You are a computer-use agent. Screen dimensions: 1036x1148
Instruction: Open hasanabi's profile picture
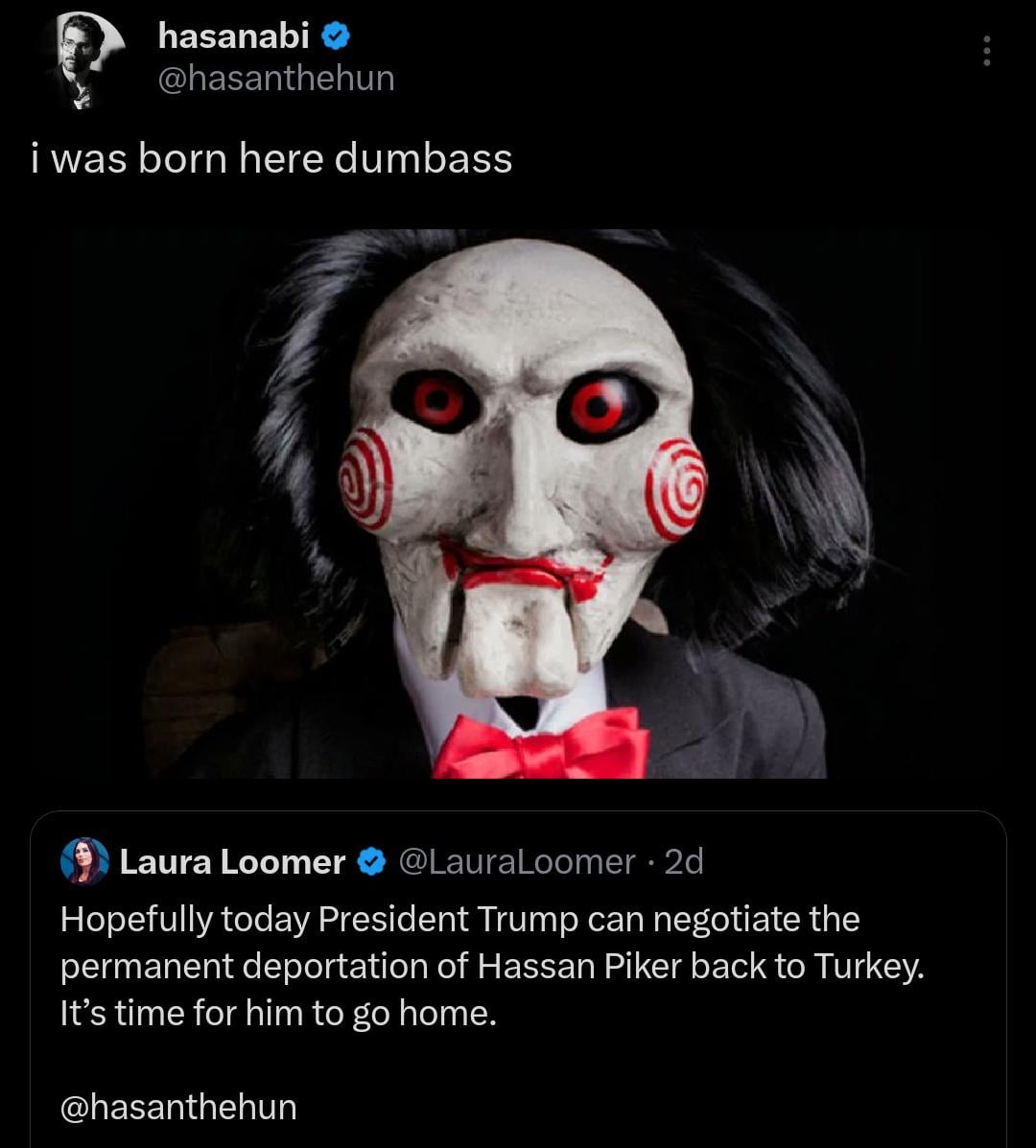(83, 59)
